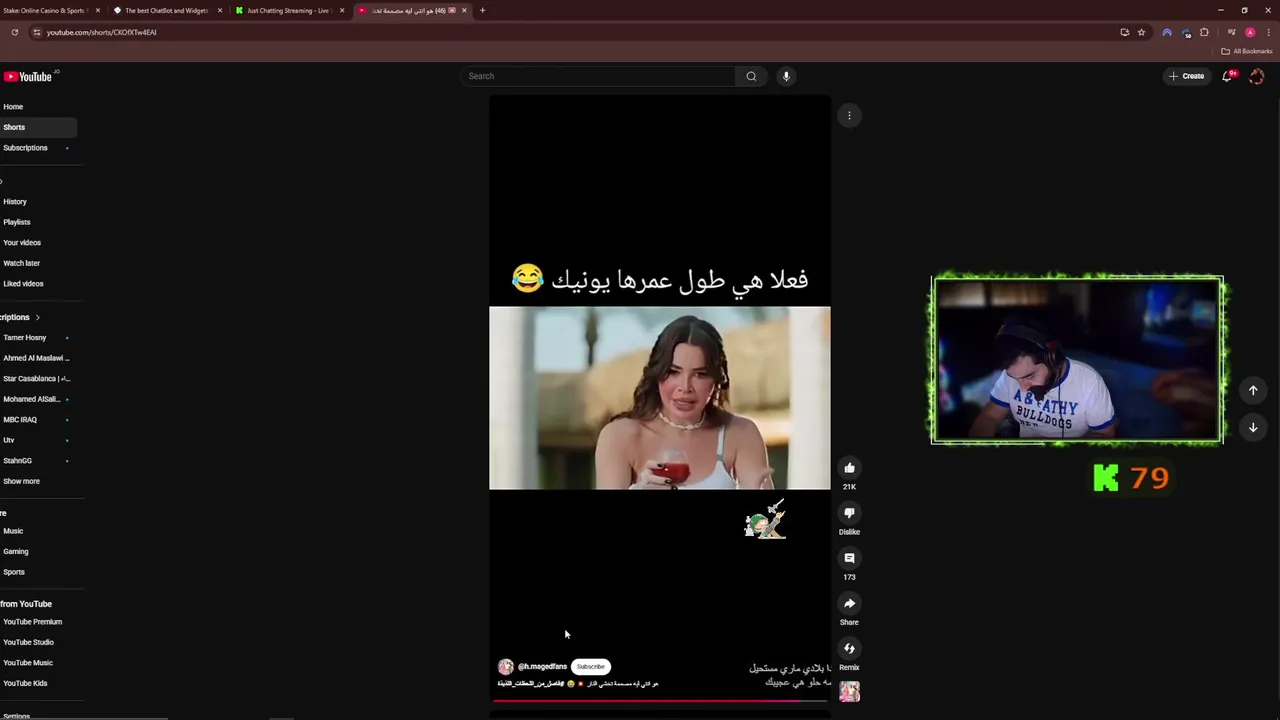Open Chrome's three-dot menu

tap(1268, 32)
